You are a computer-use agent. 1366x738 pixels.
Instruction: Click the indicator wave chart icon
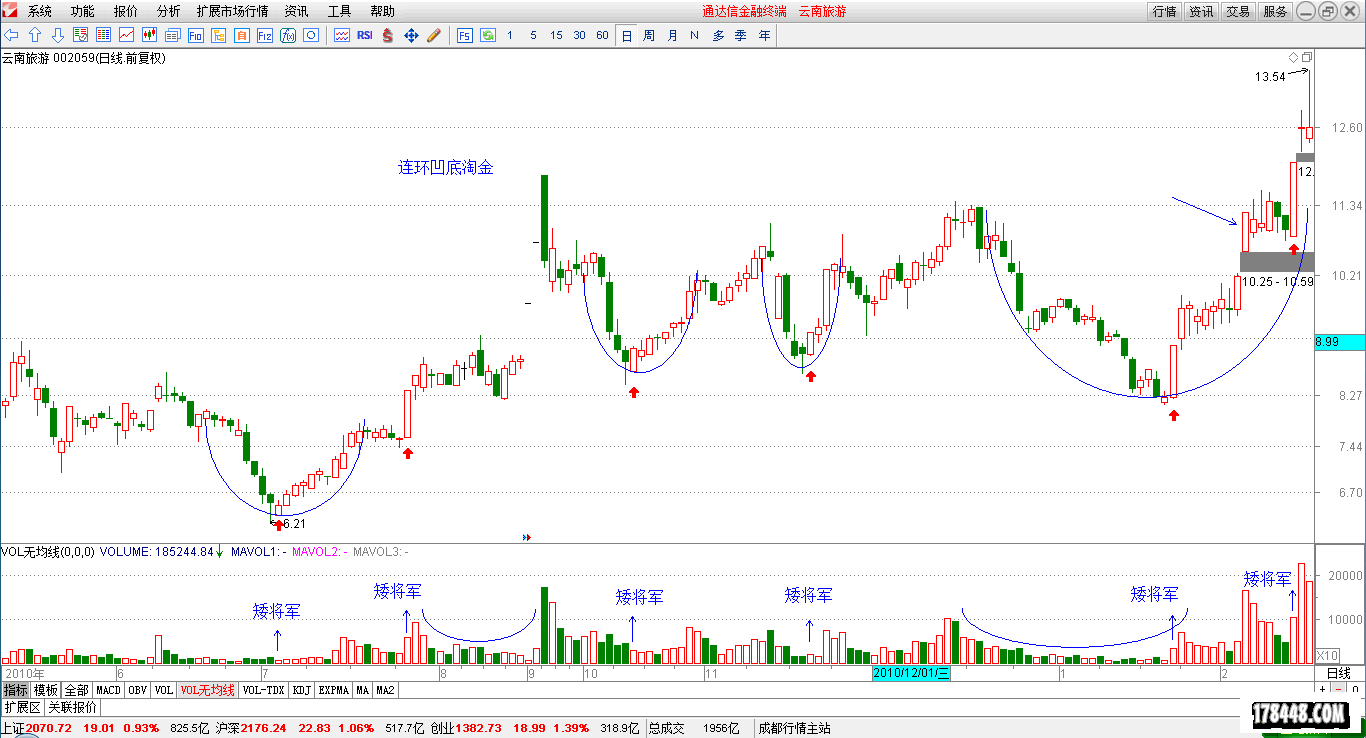(341, 35)
